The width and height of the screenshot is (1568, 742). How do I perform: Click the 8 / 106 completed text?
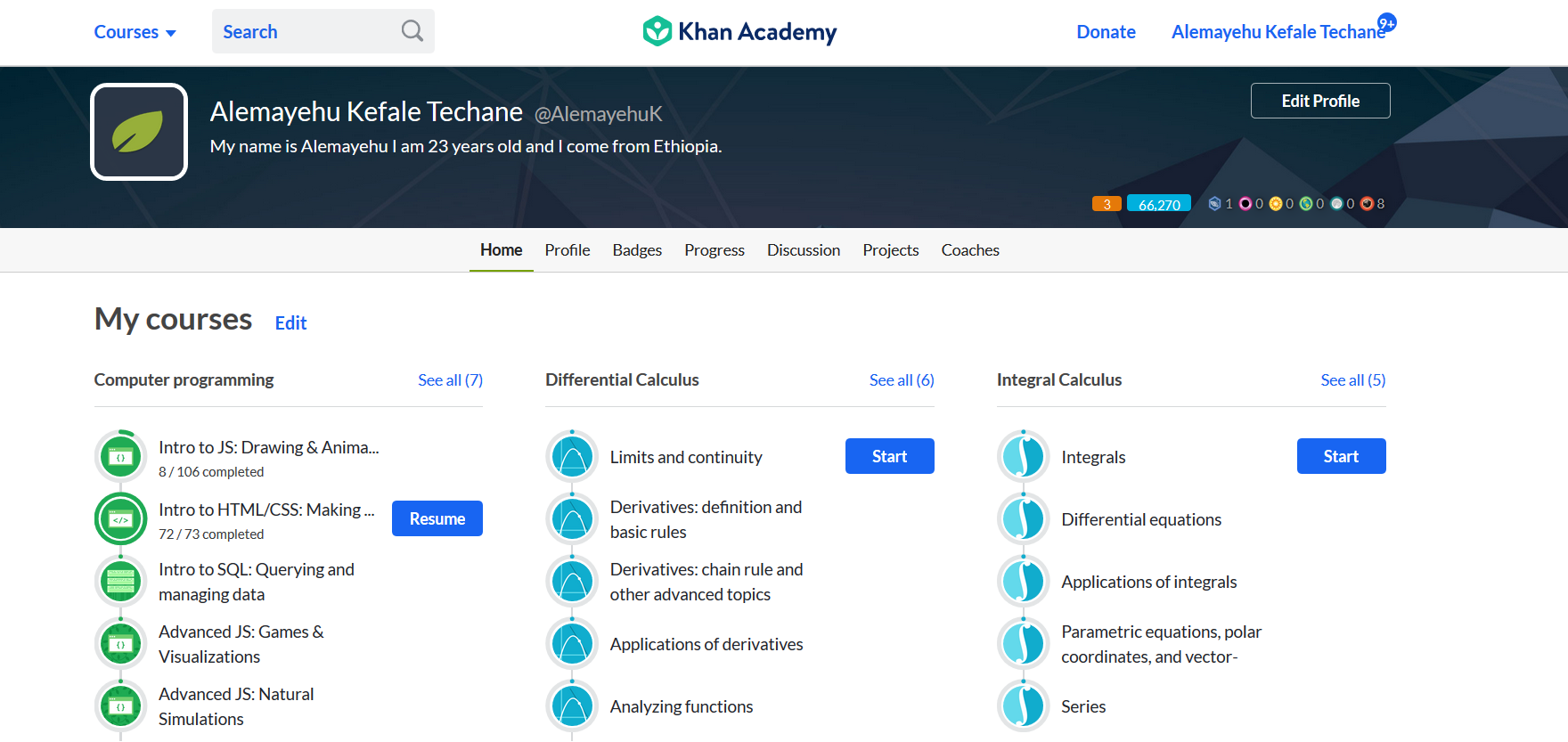(x=211, y=472)
